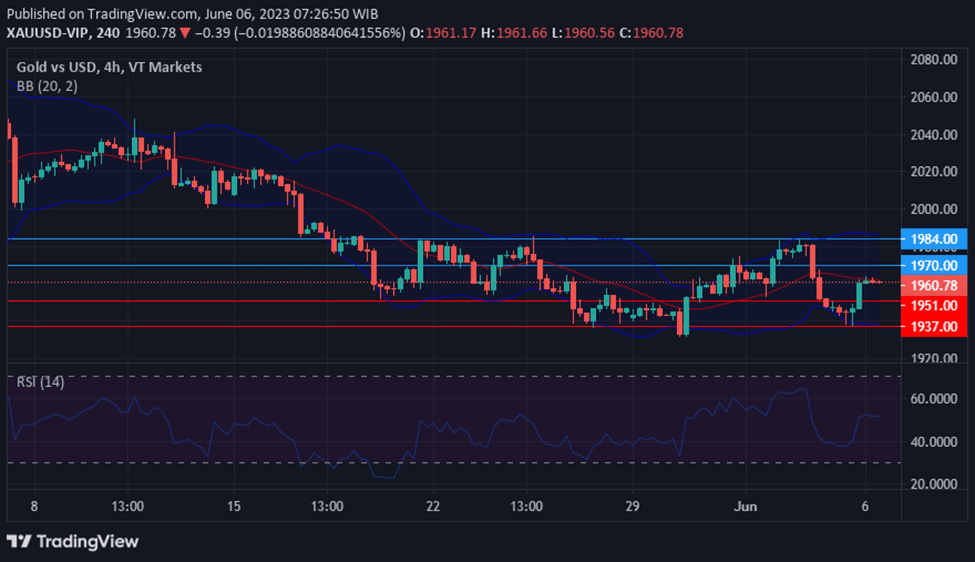This screenshot has height=562, width=975.
Task: Click the date label 29 on time axis
Action: 632,506
